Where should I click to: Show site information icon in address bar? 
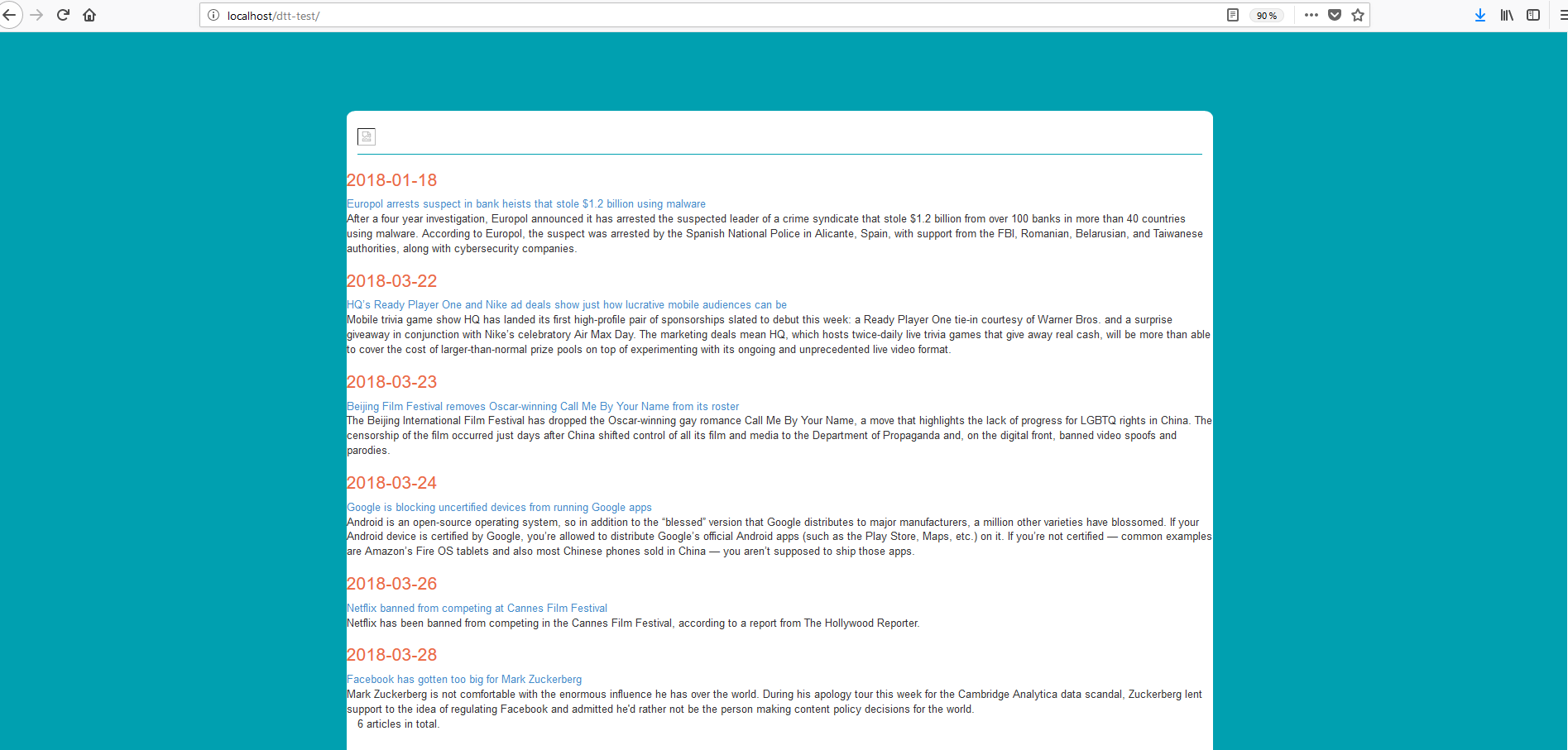213,15
